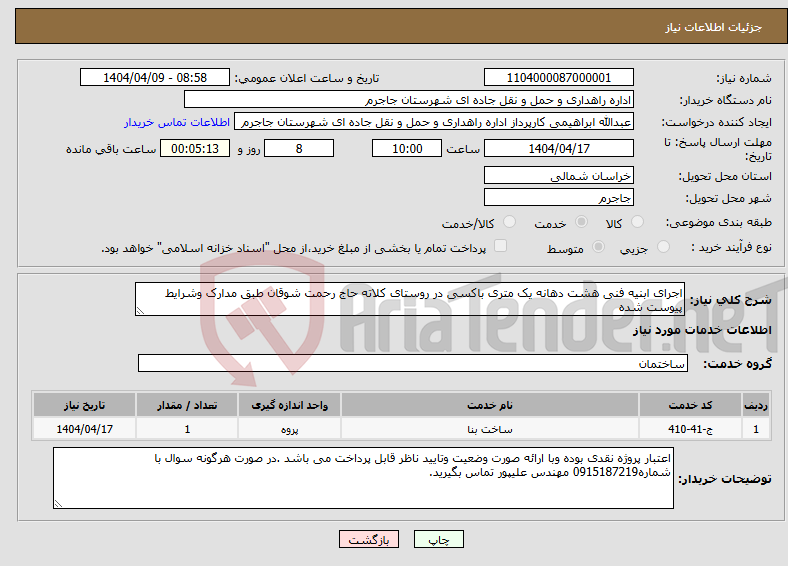Viewport: 788px width, 566px height.
Task: Click the announcement date field 1404/04/09 - 08:58
Action: click(x=155, y=77)
